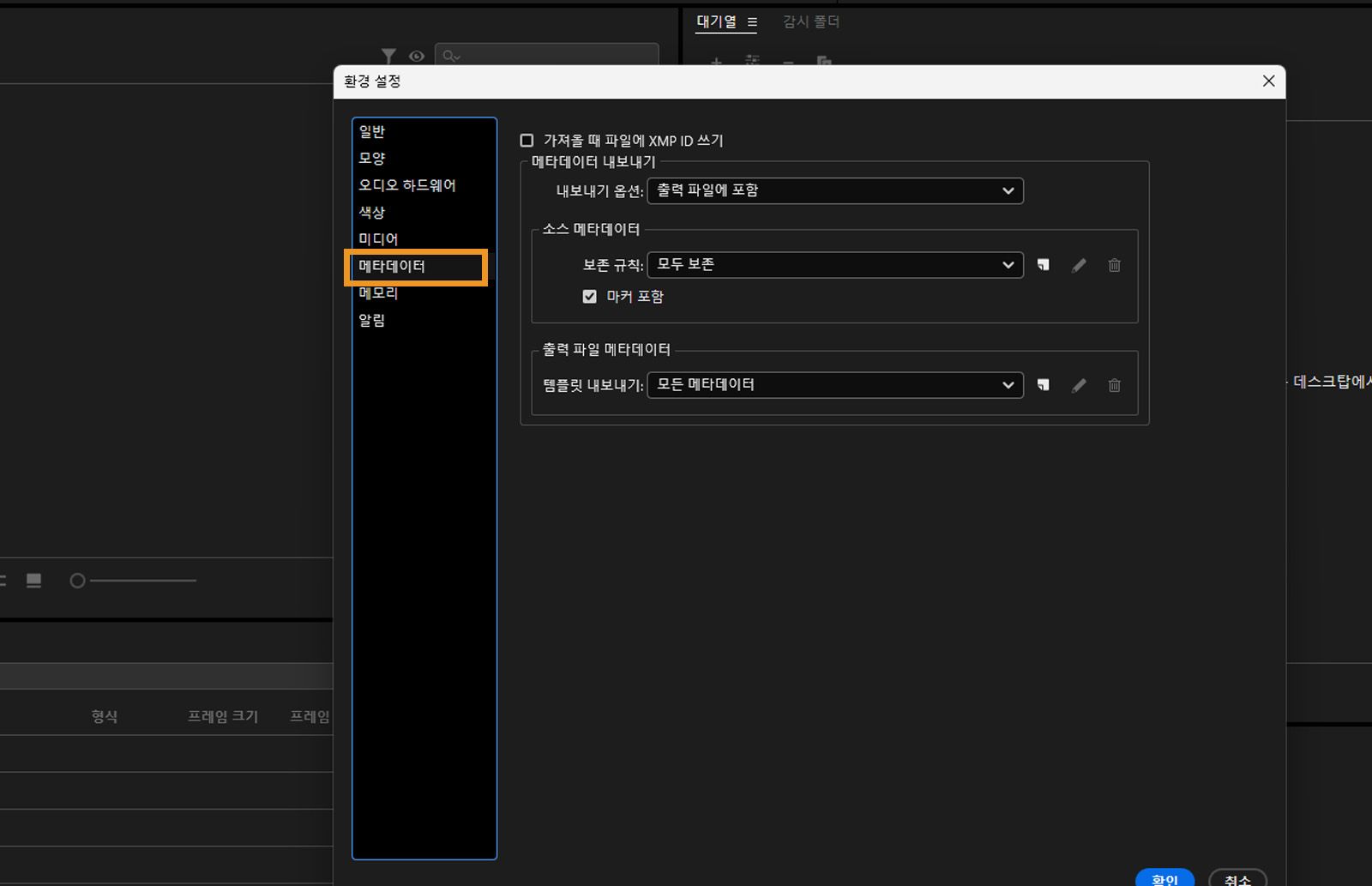Click thumbnail view icon in media browser
1372x886 pixels.
(34, 581)
